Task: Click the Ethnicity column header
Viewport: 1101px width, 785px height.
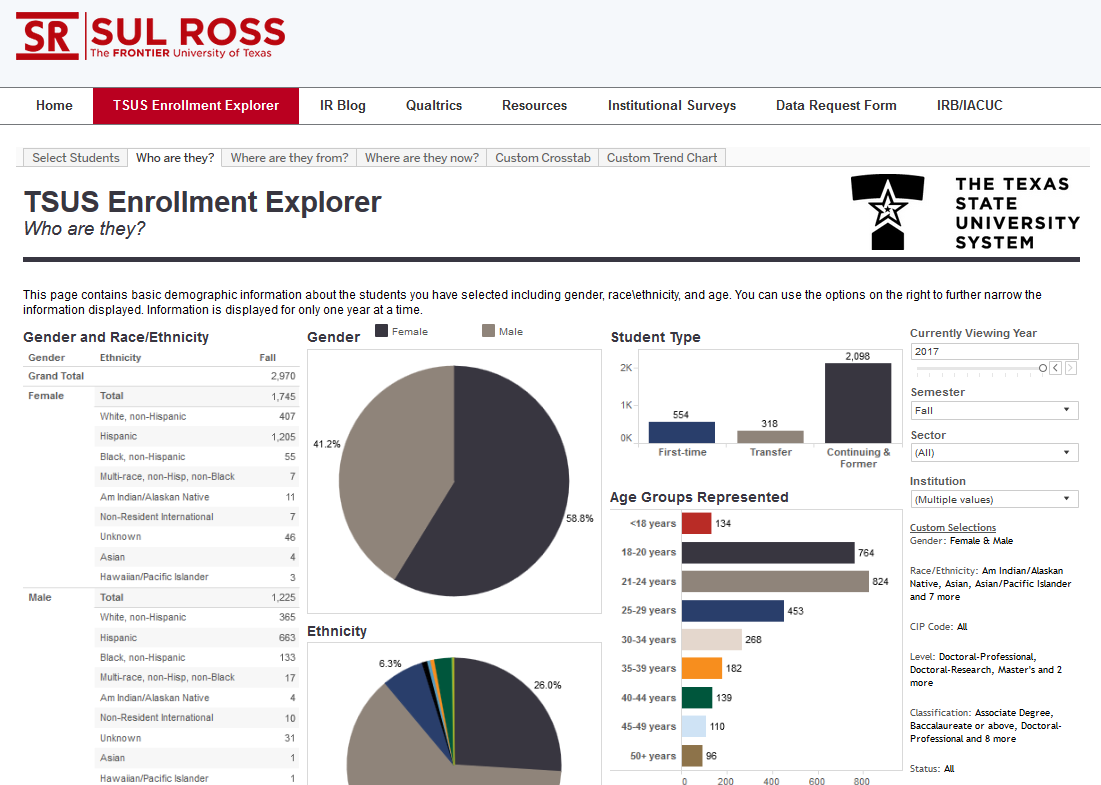Action: click(x=120, y=357)
